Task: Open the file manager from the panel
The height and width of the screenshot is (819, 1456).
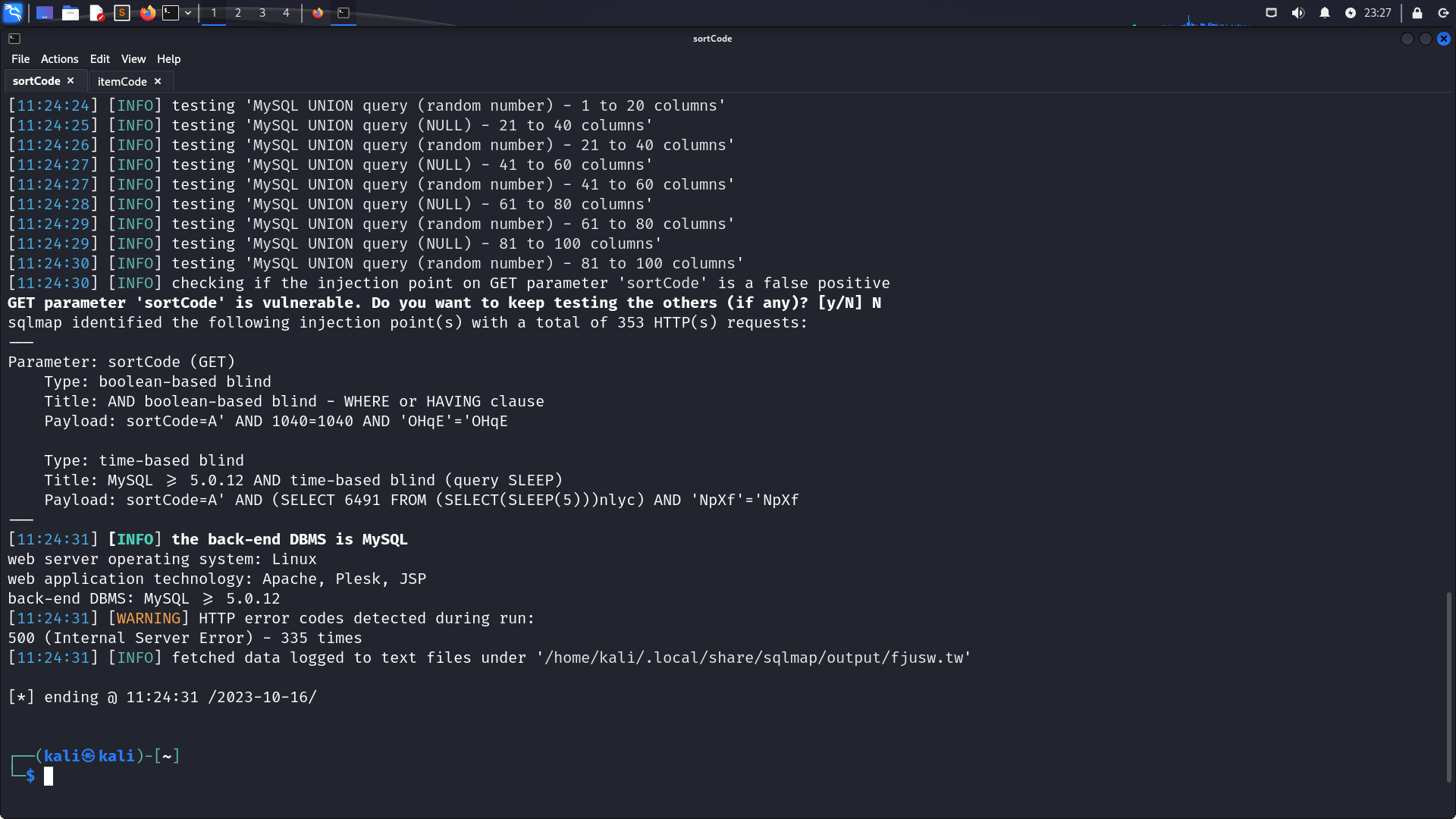Action: (71, 13)
